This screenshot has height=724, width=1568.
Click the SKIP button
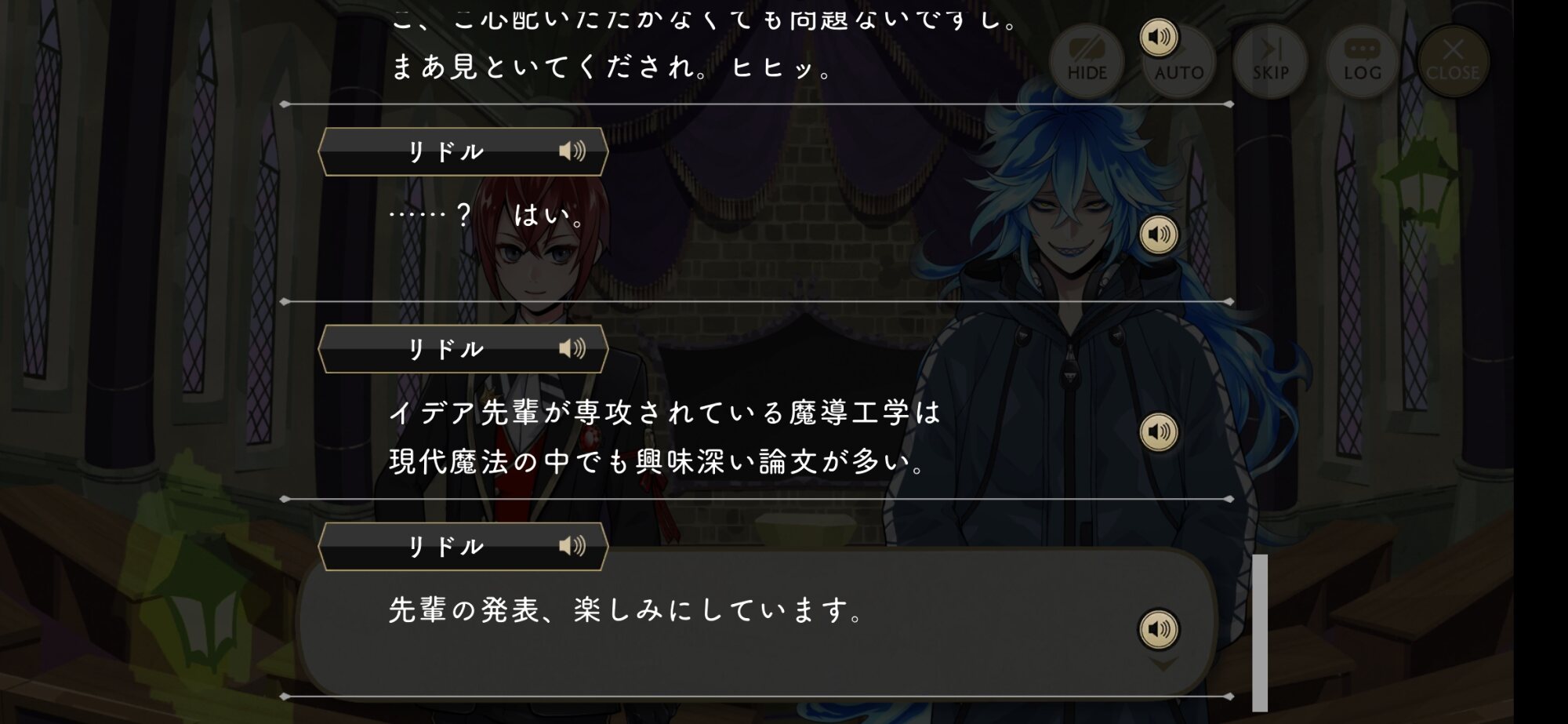tap(1270, 61)
